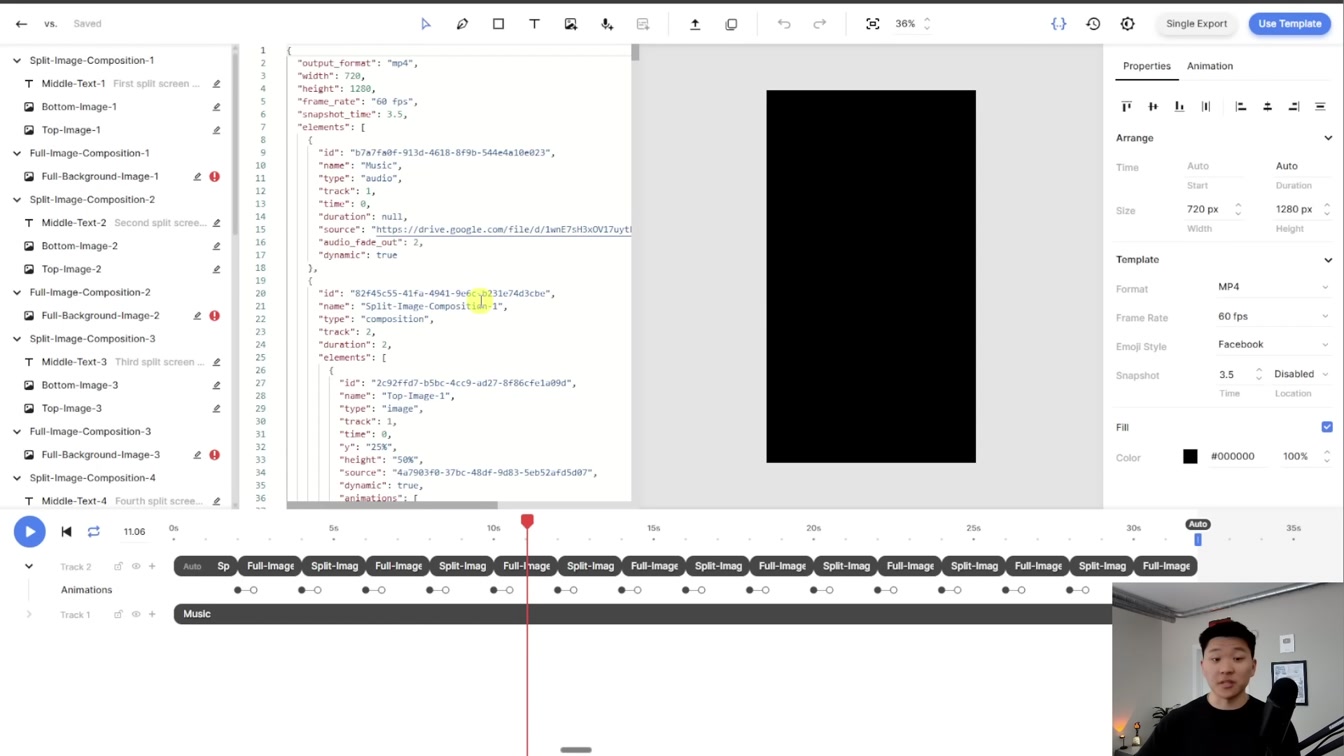Toggle Track 1 visibility eye
The image size is (1344, 756).
coord(136,615)
